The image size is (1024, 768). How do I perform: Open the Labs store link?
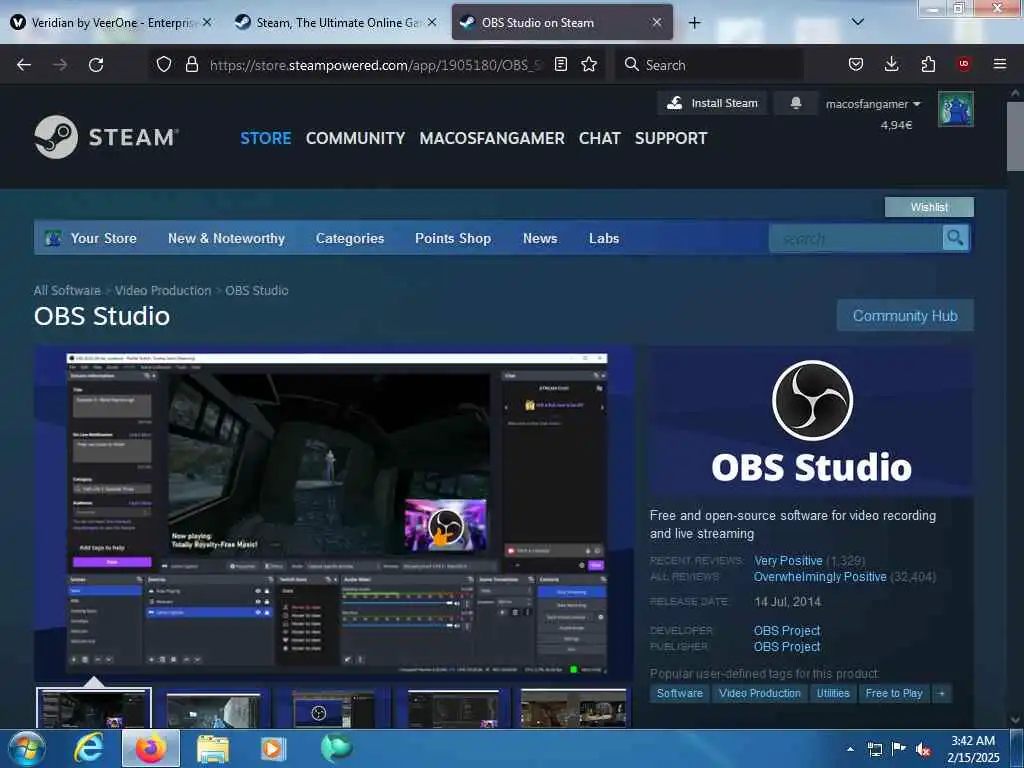604,238
